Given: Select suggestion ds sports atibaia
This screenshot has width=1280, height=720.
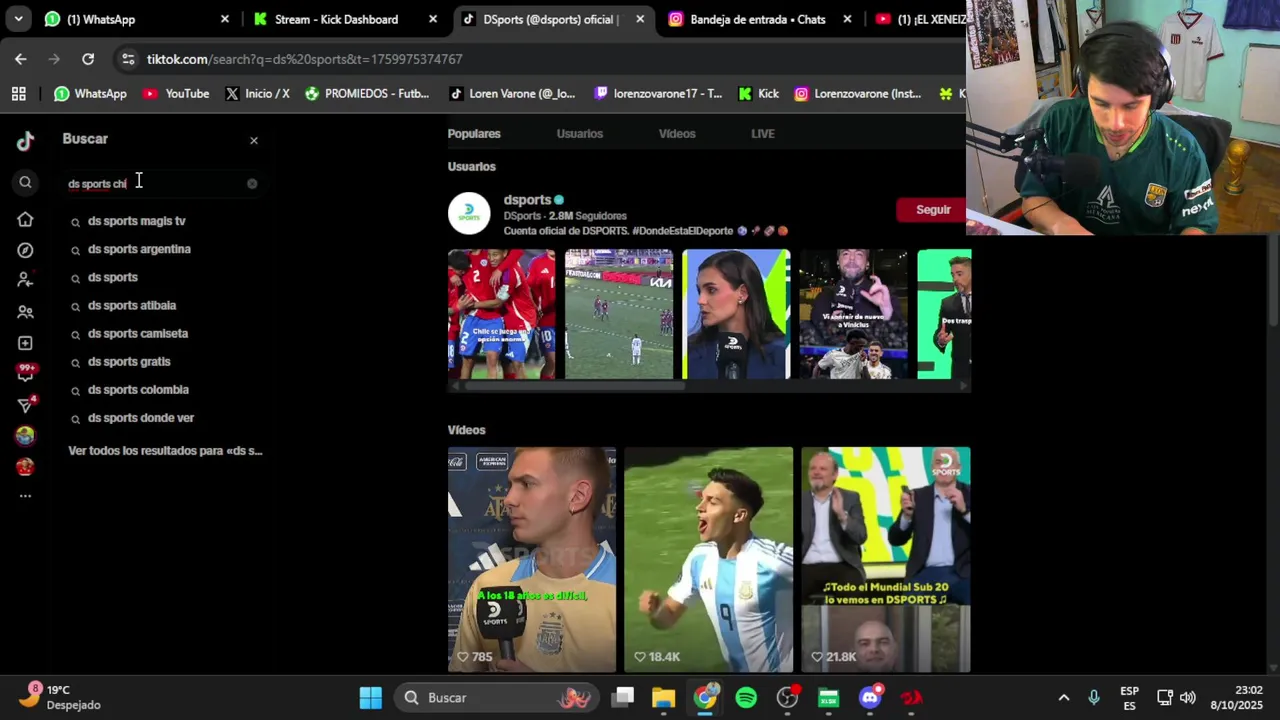Looking at the screenshot, I should (x=131, y=305).
